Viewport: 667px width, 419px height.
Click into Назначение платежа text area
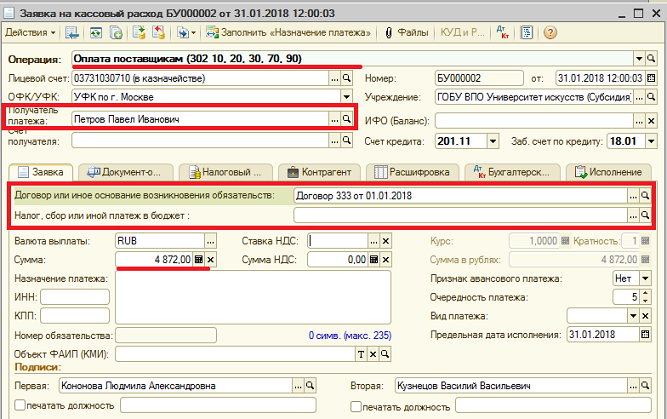tap(253, 297)
